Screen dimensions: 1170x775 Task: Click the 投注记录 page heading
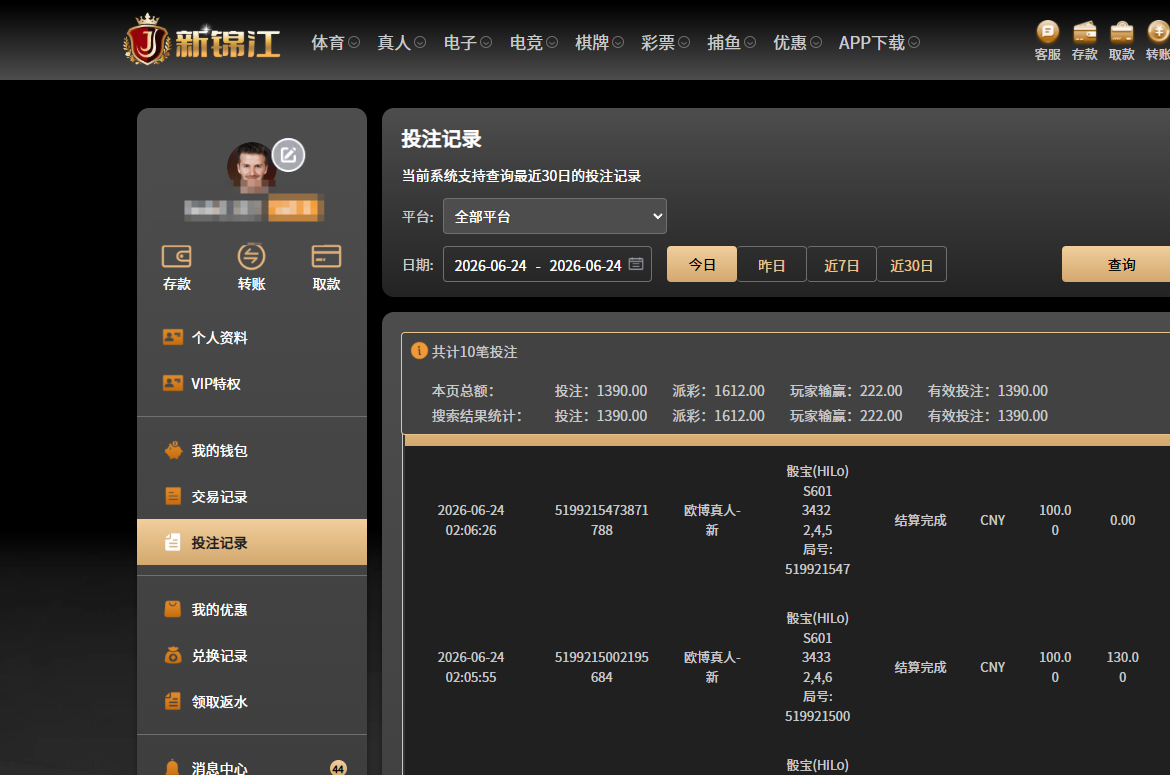[x=441, y=139]
